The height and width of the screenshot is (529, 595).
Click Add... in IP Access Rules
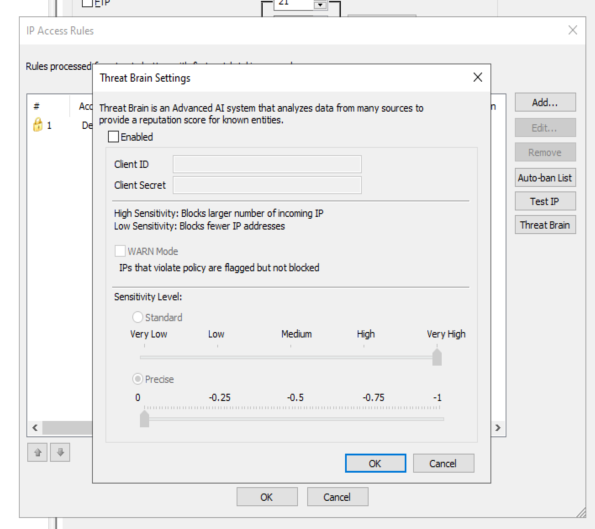click(x=545, y=102)
